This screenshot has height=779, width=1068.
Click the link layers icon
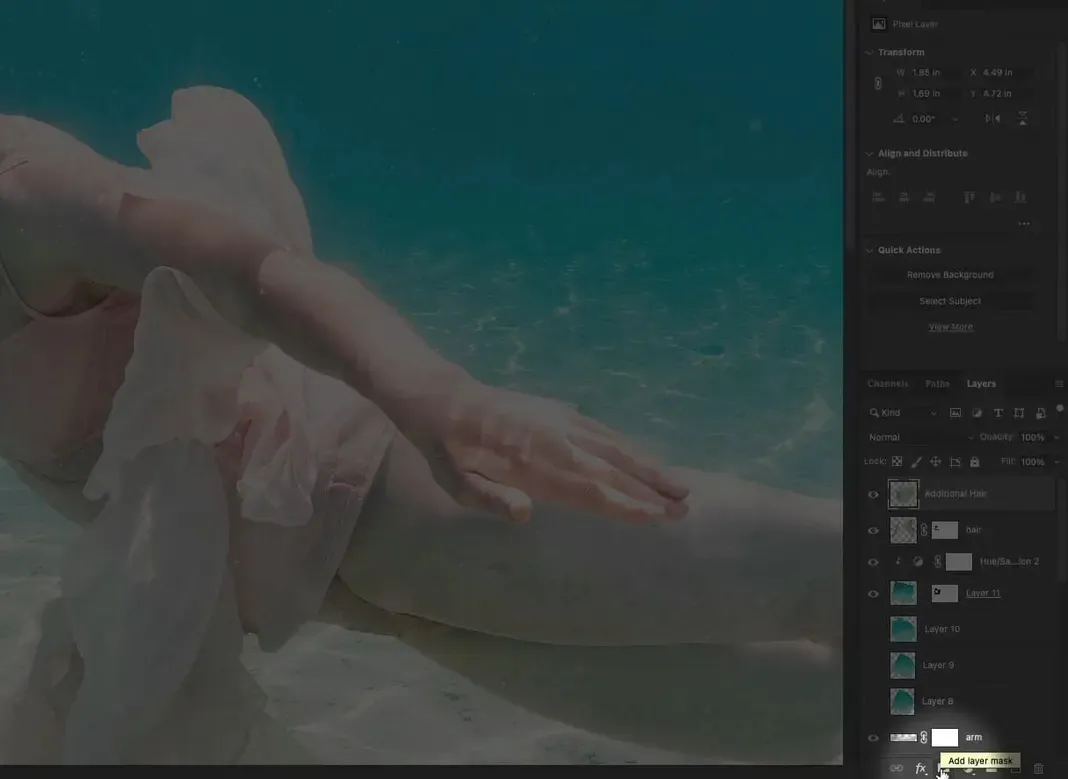point(897,768)
